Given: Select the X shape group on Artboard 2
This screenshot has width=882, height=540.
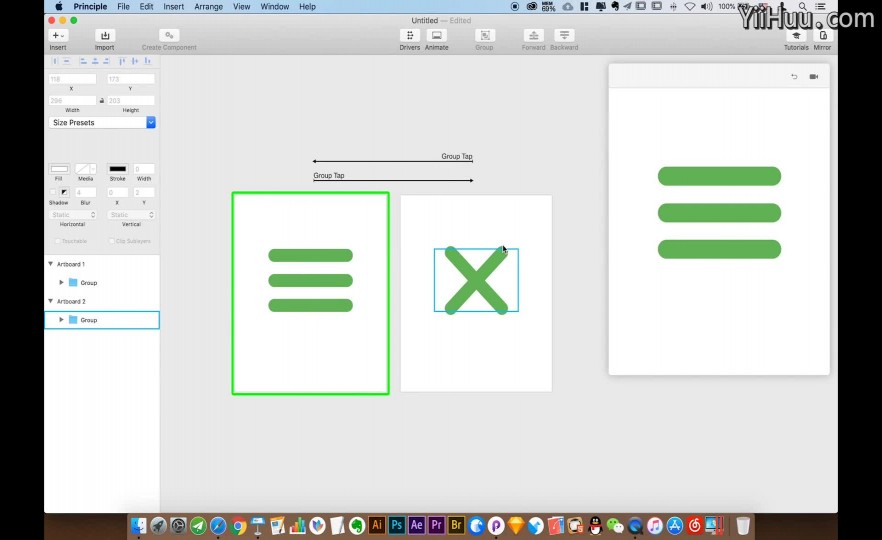Looking at the screenshot, I should click(476, 280).
